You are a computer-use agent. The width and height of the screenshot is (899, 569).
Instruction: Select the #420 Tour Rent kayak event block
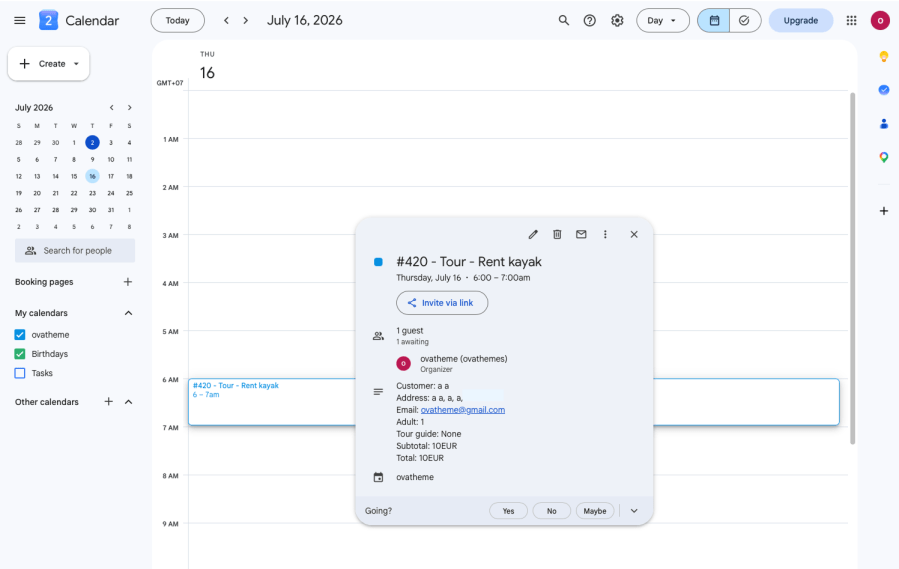[272, 402]
